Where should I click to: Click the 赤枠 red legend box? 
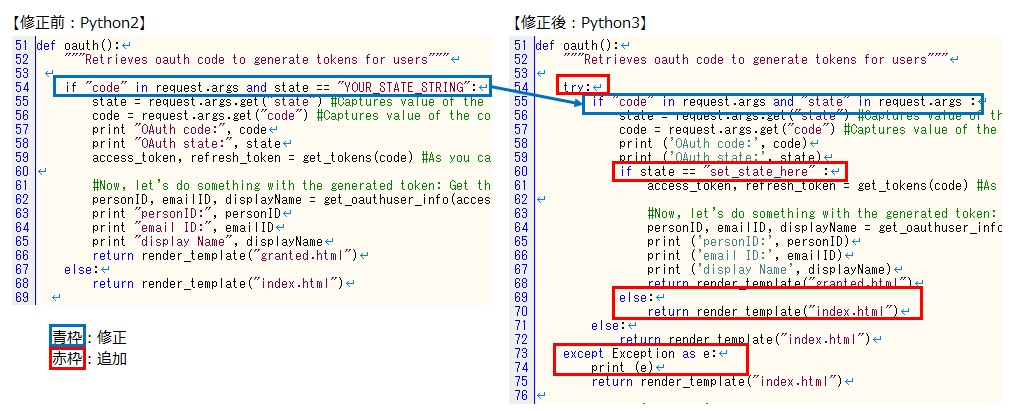[x=67, y=358]
